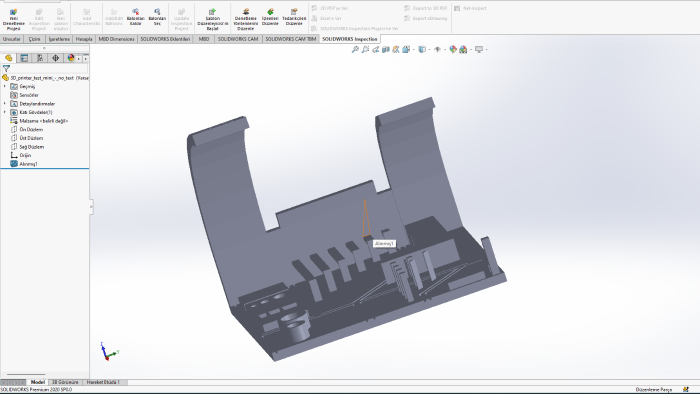Switch to SOLIDWORKS Eklentileri tab
Image resolution: width=700 pixels, height=394 pixels.
(165, 39)
